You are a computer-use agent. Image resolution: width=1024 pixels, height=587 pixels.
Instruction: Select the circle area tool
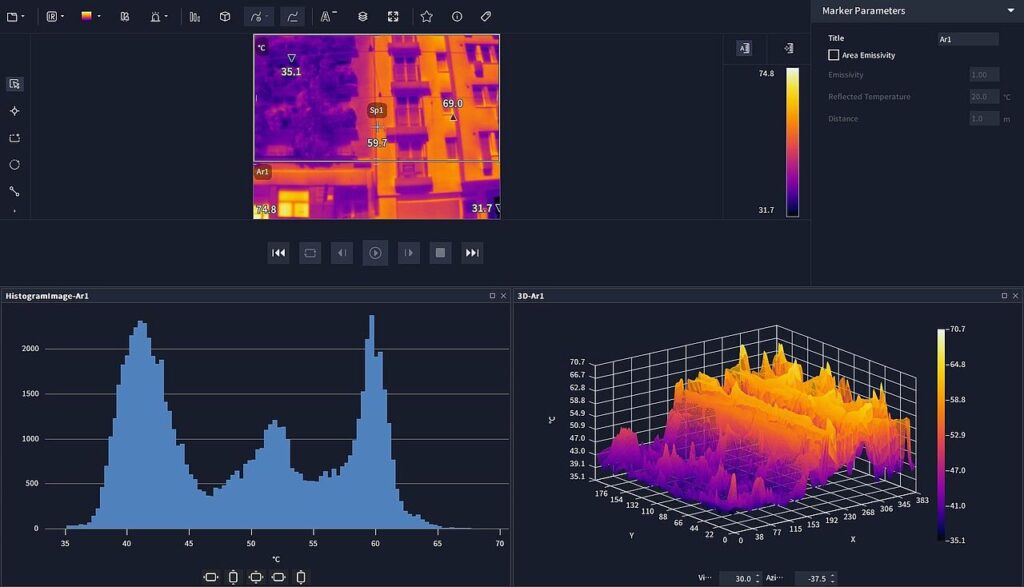14,165
